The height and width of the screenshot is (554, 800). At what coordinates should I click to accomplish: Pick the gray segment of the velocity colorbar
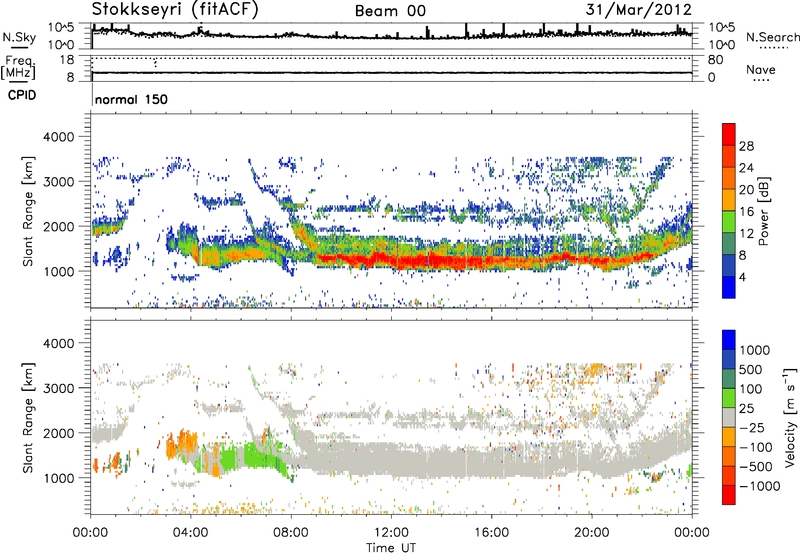pyautogui.click(x=729, y=418)
